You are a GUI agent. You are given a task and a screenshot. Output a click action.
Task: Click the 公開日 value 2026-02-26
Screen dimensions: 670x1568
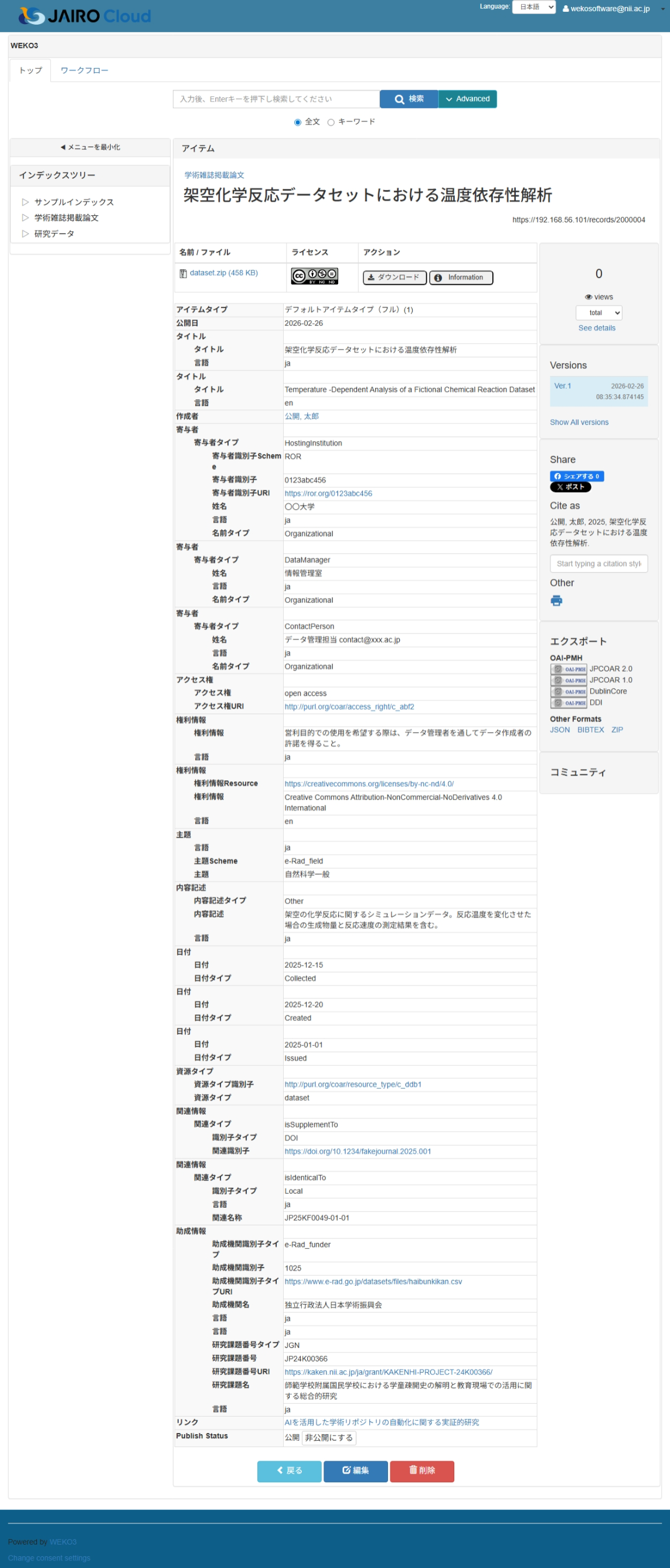[x=304, y=323]
